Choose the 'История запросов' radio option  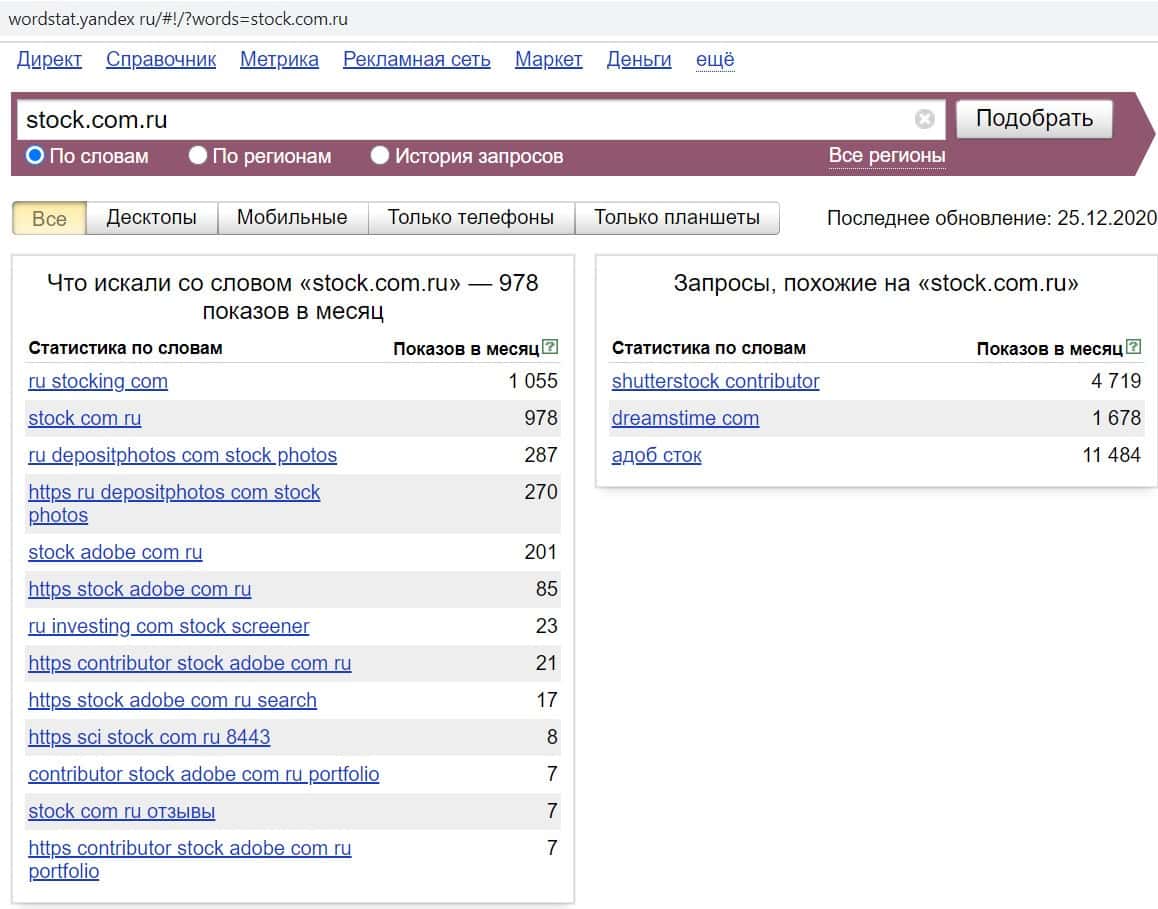(x=380, y=156)
